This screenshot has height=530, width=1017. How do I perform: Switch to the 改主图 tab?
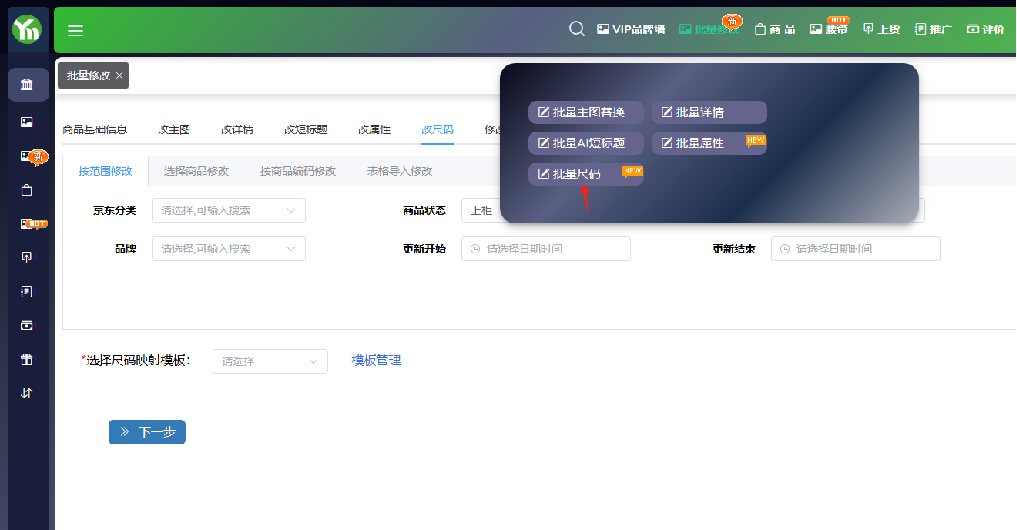click(174, 130)
